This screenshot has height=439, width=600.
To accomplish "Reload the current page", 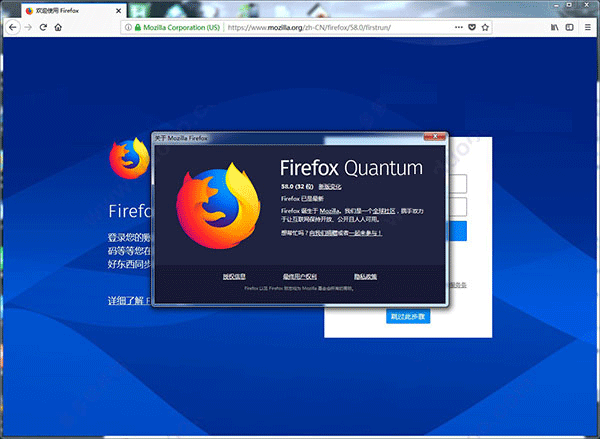I will (43, 28).
